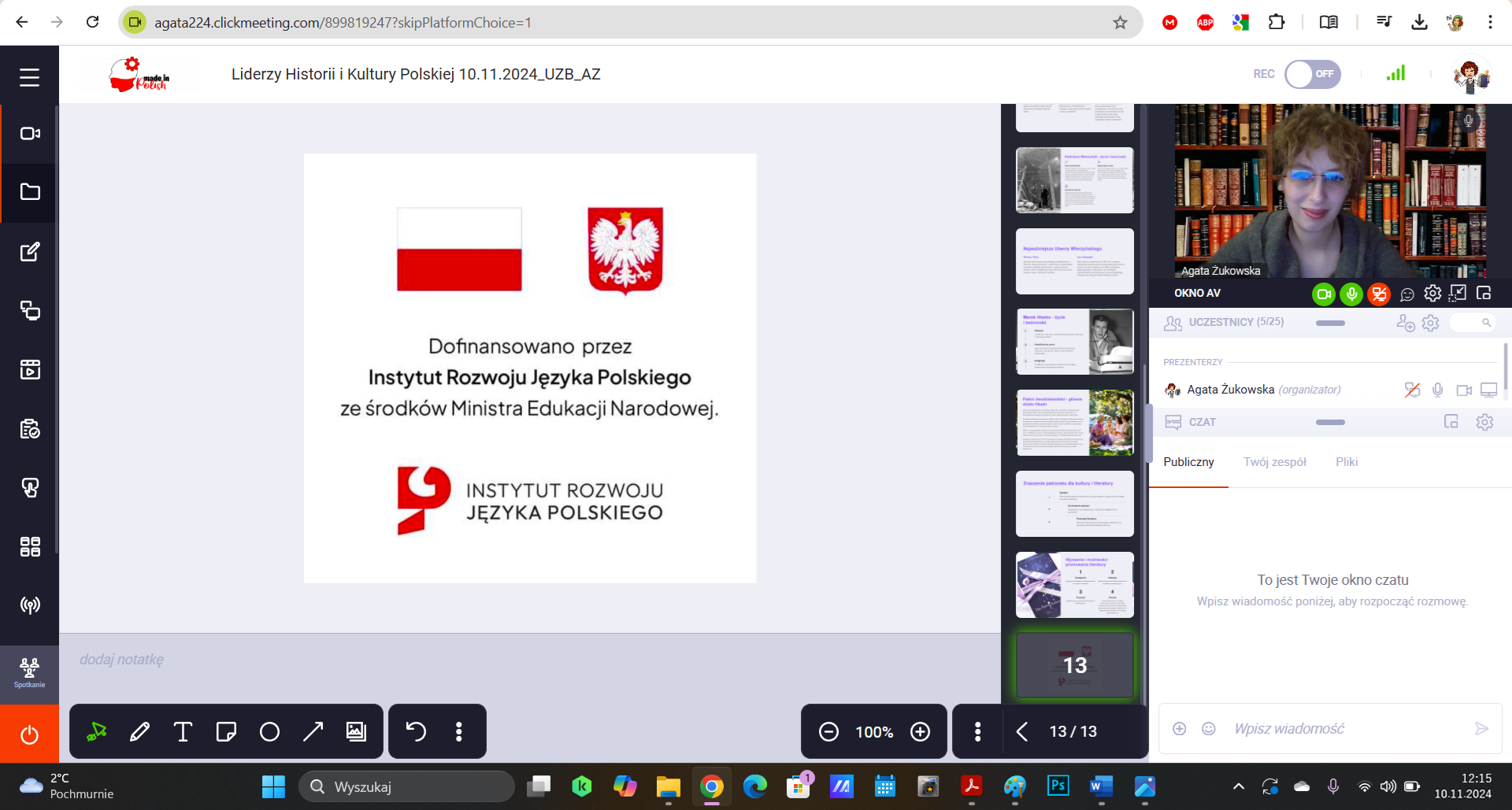Open the live streaming broadcast icon
This screenshot has height=810, width=1512.
[29, 605]
